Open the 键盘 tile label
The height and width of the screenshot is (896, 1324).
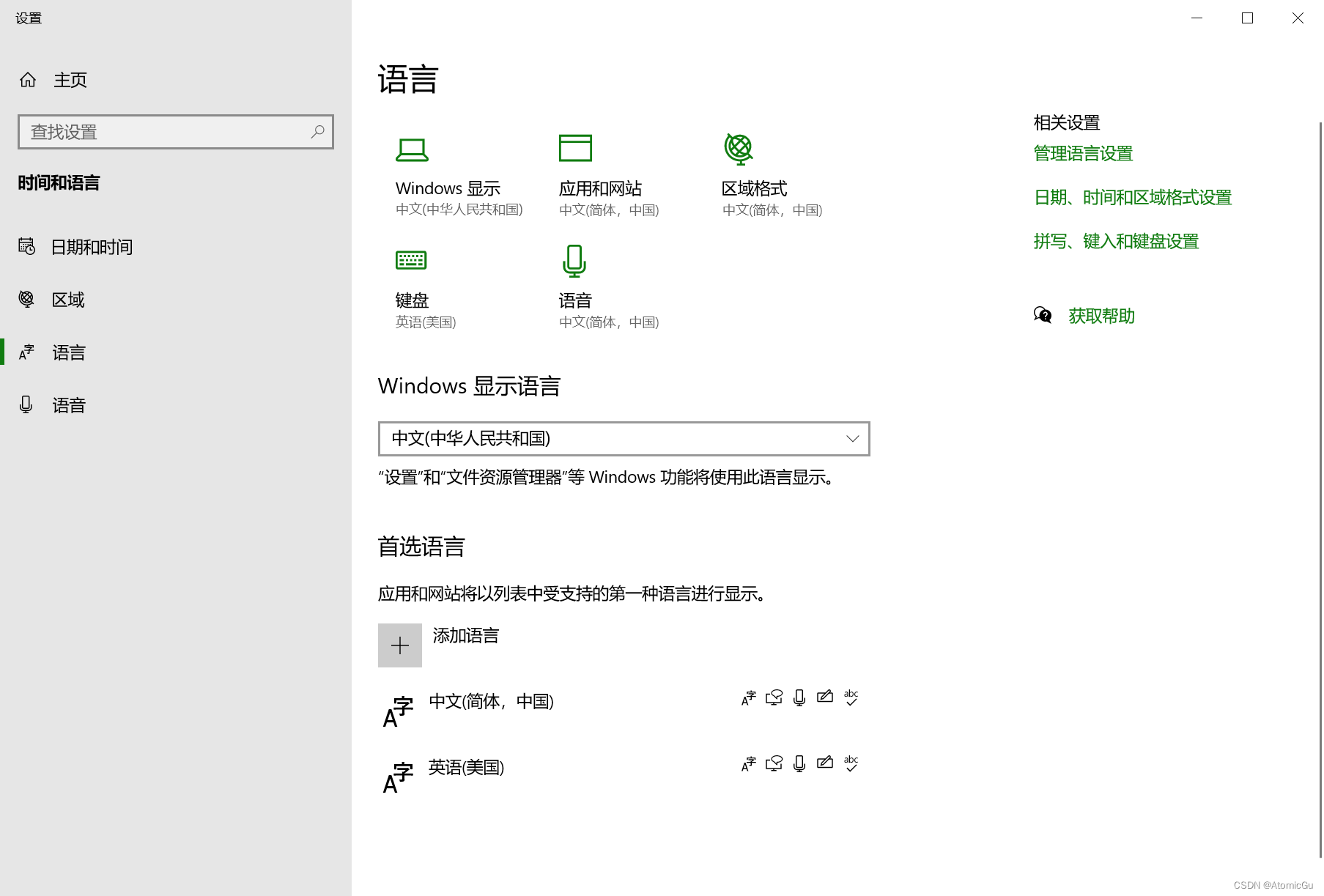[412, 300]
